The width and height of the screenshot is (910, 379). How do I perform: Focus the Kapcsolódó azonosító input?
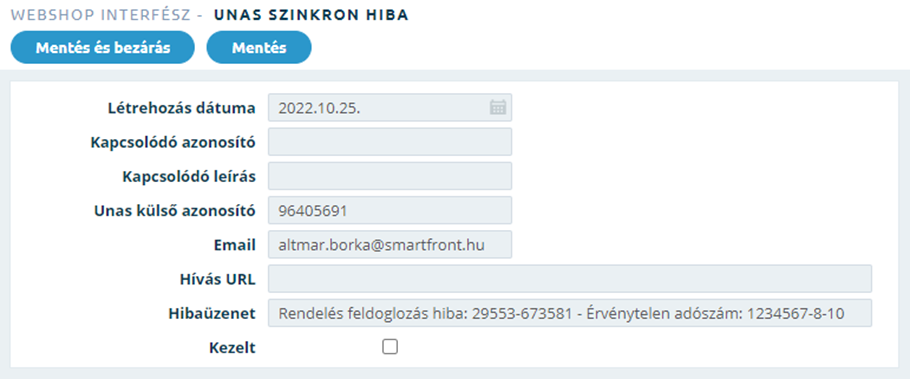[x=390, y=142]
